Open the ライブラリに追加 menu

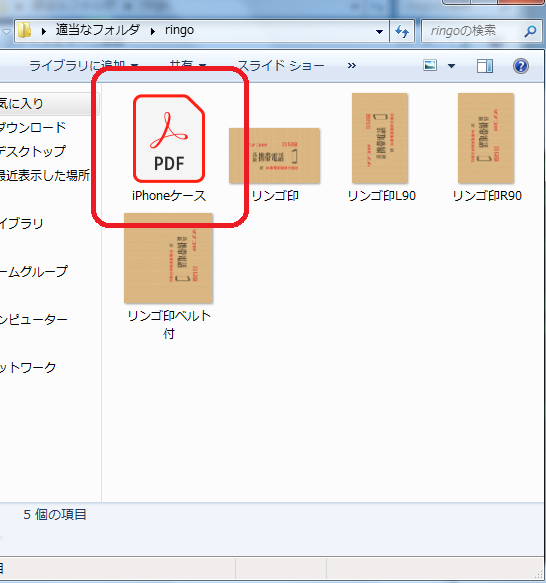[84, 66]
